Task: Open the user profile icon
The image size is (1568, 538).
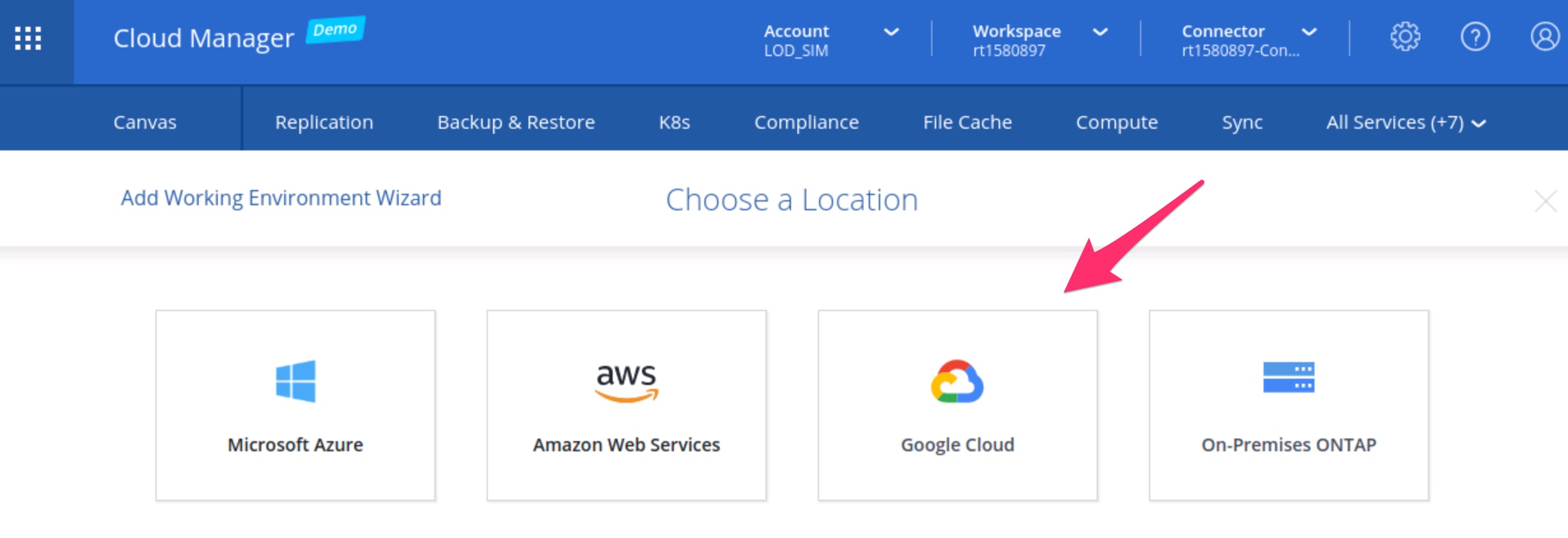Action: click(1544, 37)
